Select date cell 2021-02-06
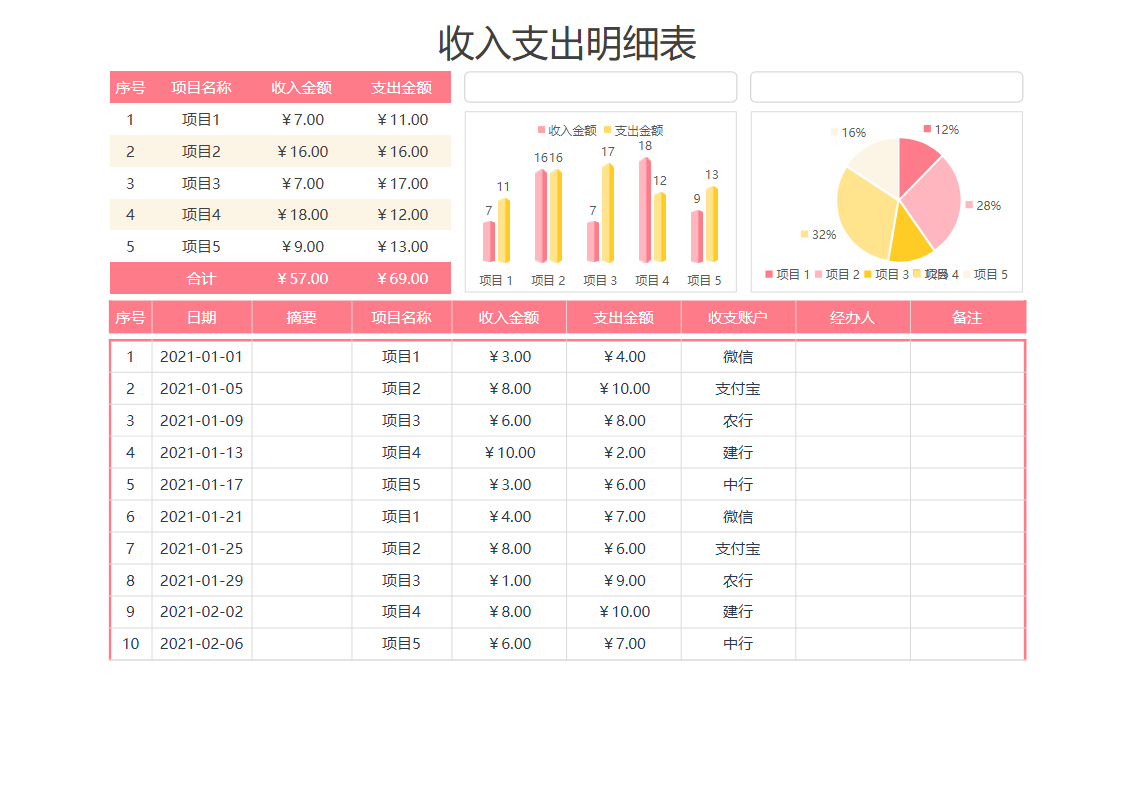Screen dimensions: 1124x795 coord(201,644)
